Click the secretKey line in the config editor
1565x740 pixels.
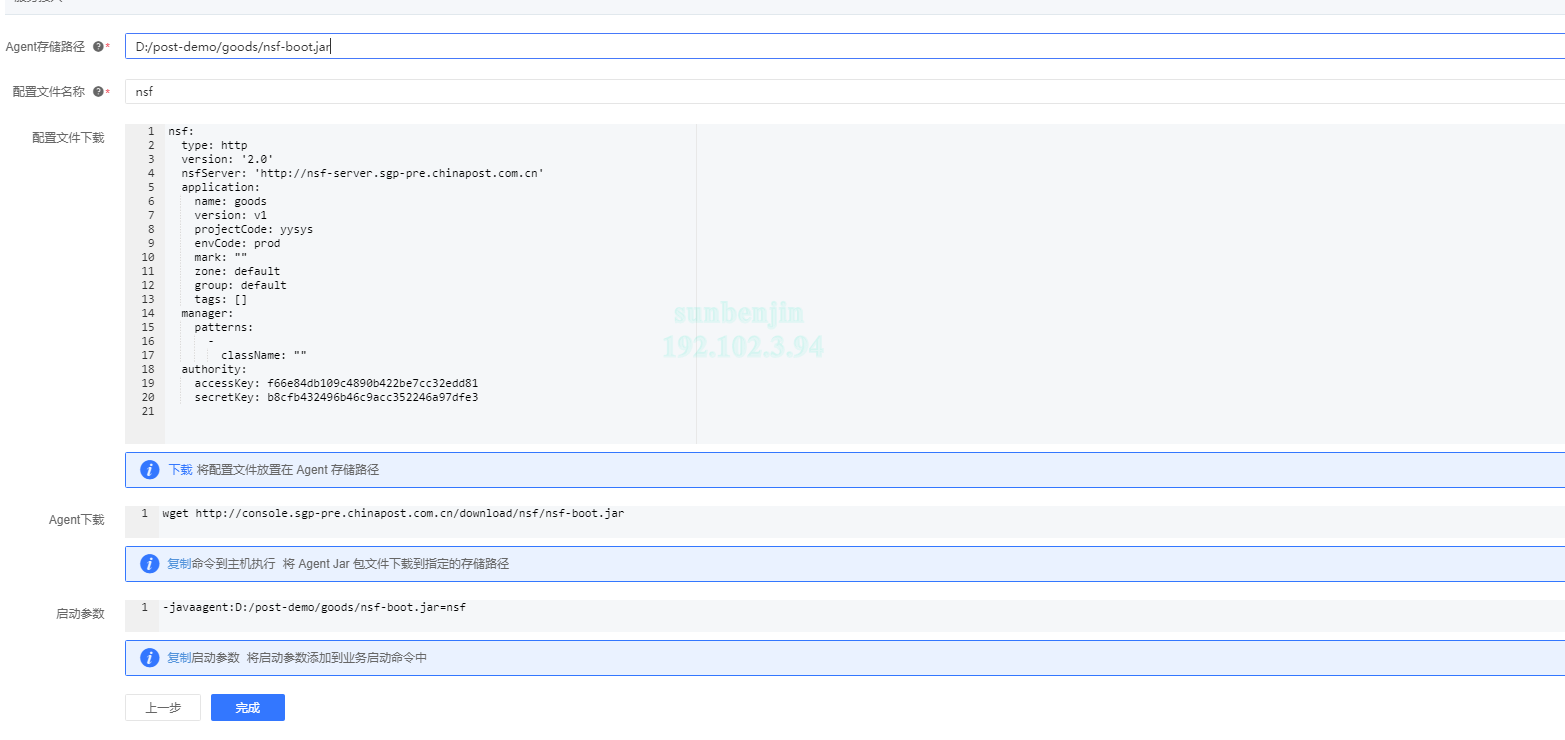pos(336,397)
